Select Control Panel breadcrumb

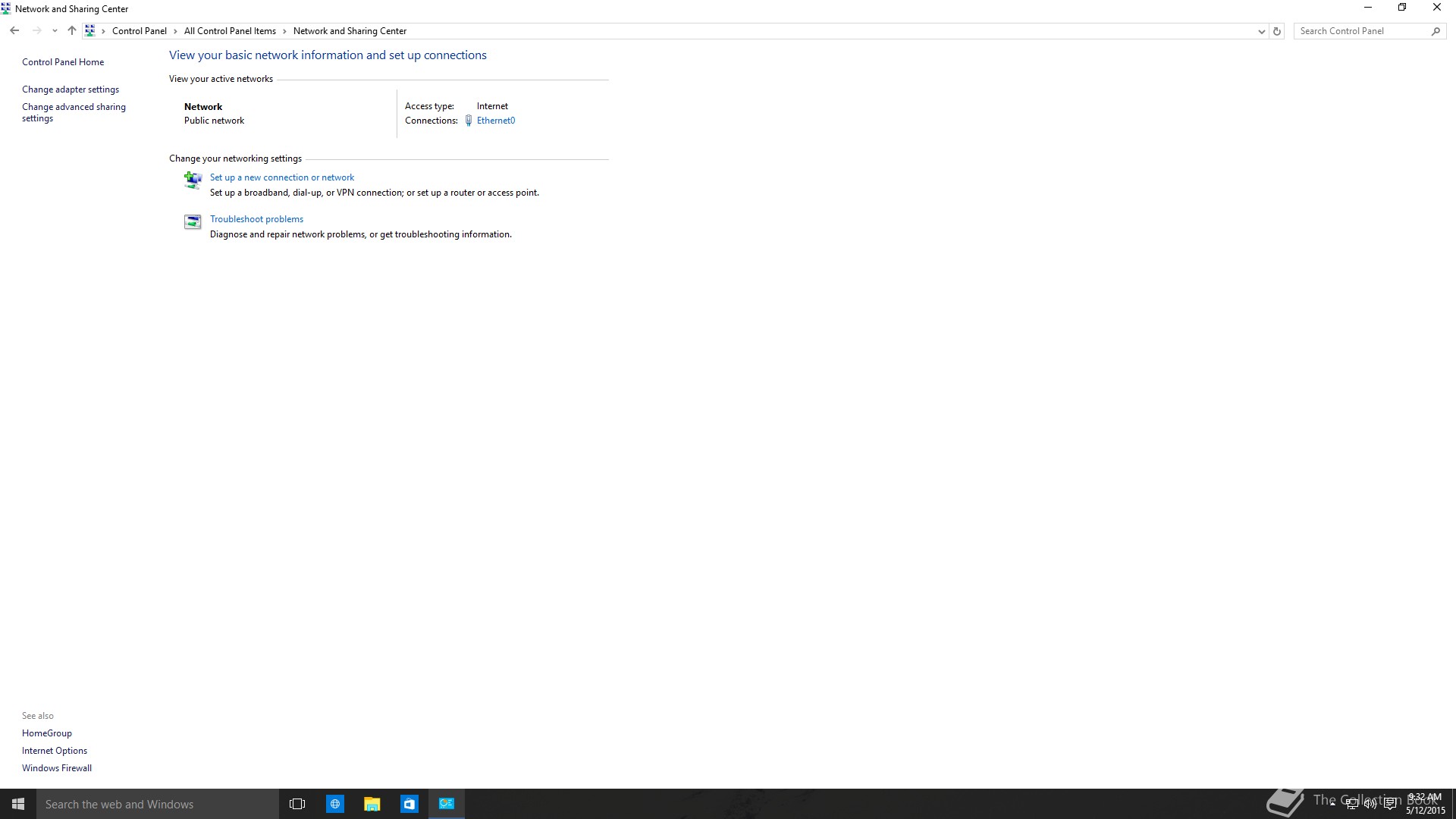click(x=140, y=31)
